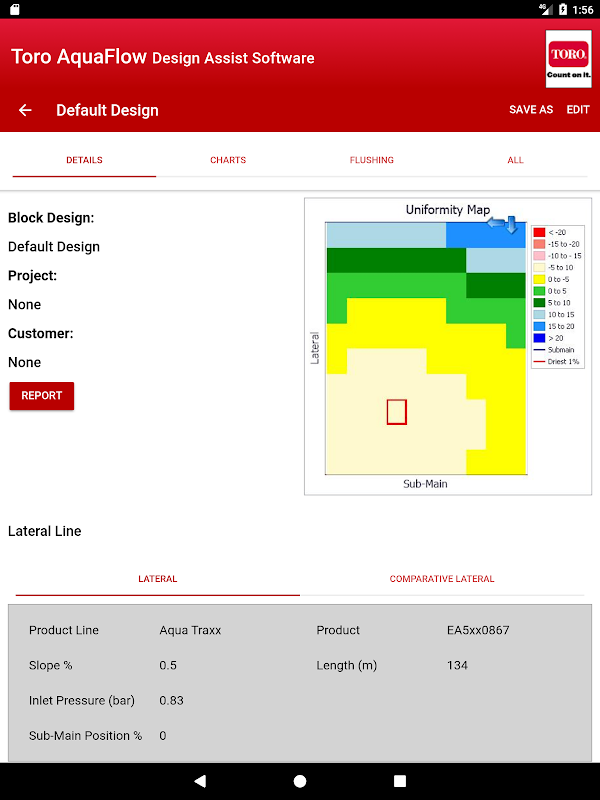The image size is (600, 800).
Task: Tap the dark blue '> 20' legend swatch
Action: pyautogui.click(x=539, y=338)
